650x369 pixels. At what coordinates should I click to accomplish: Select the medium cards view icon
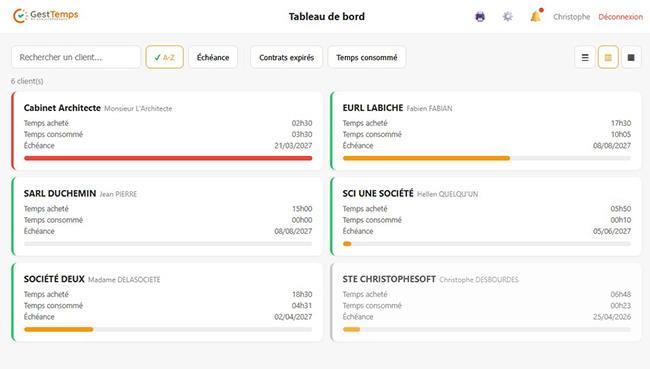tap(608, 57)
